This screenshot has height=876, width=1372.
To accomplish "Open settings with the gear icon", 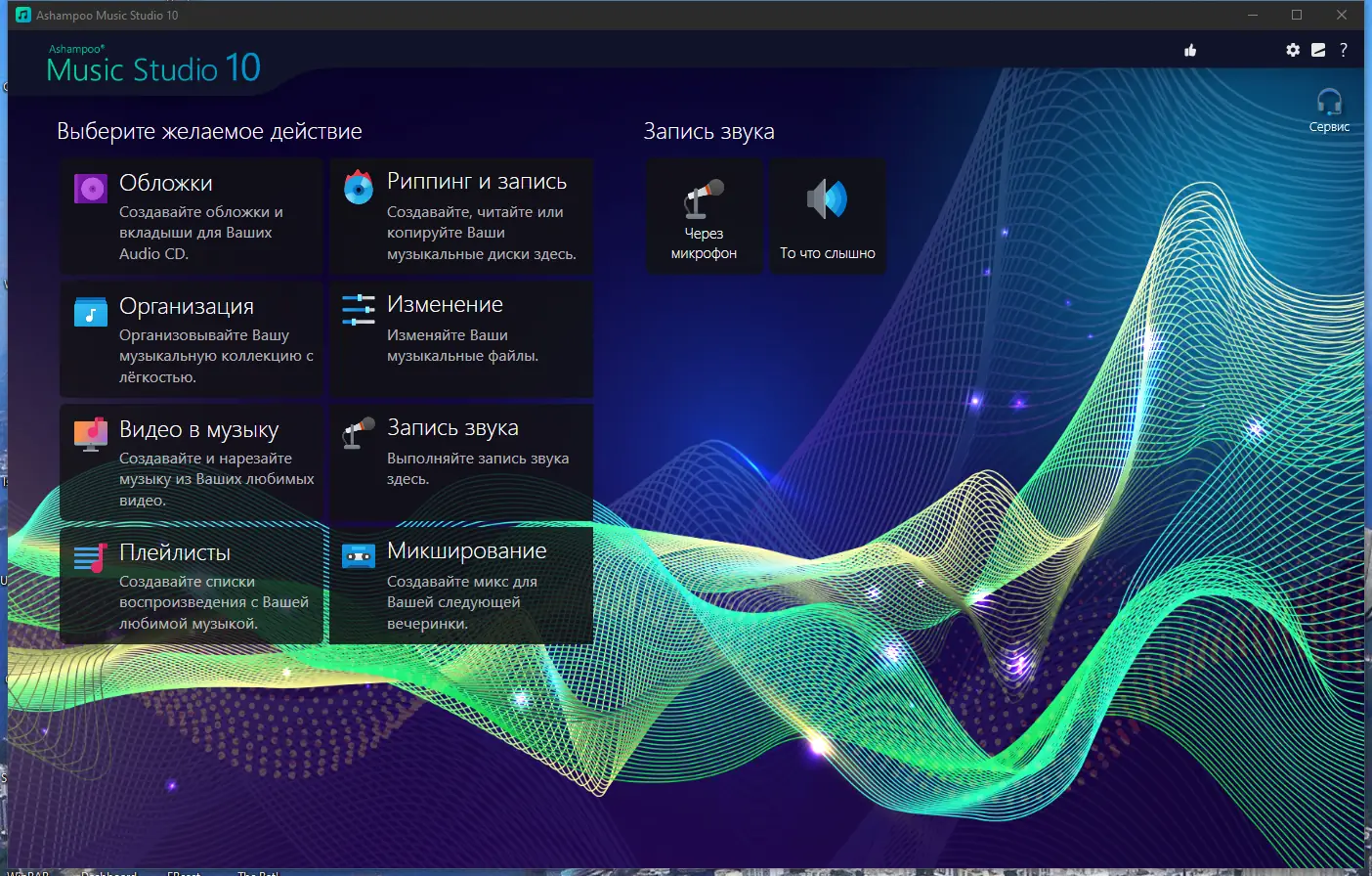I will (1293, 49).
